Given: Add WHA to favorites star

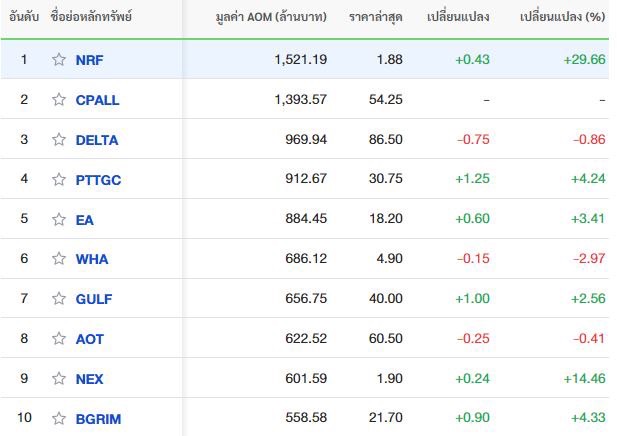Looking at the screenshot, I should click(59, 259).
